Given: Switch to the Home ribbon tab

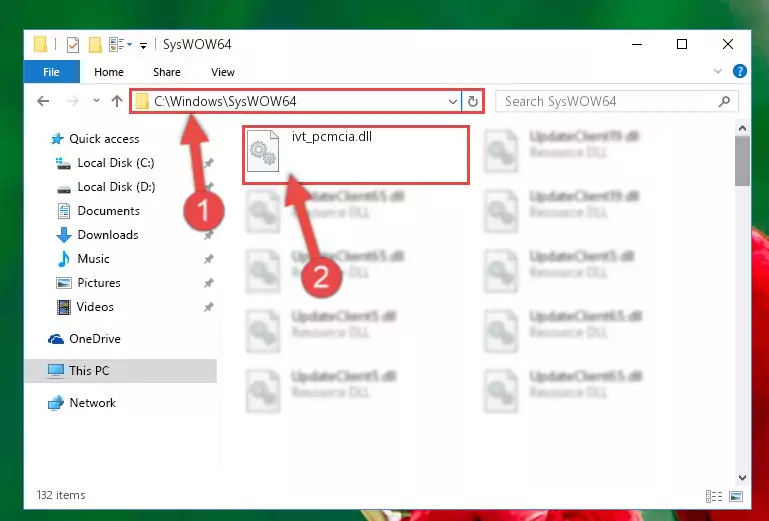Looking at the screenshot, I should pos(109,72).
